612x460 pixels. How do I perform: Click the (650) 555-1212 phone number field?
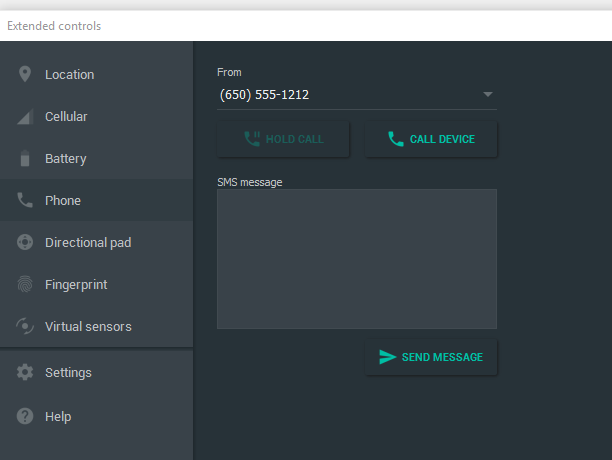click(357, 94)
